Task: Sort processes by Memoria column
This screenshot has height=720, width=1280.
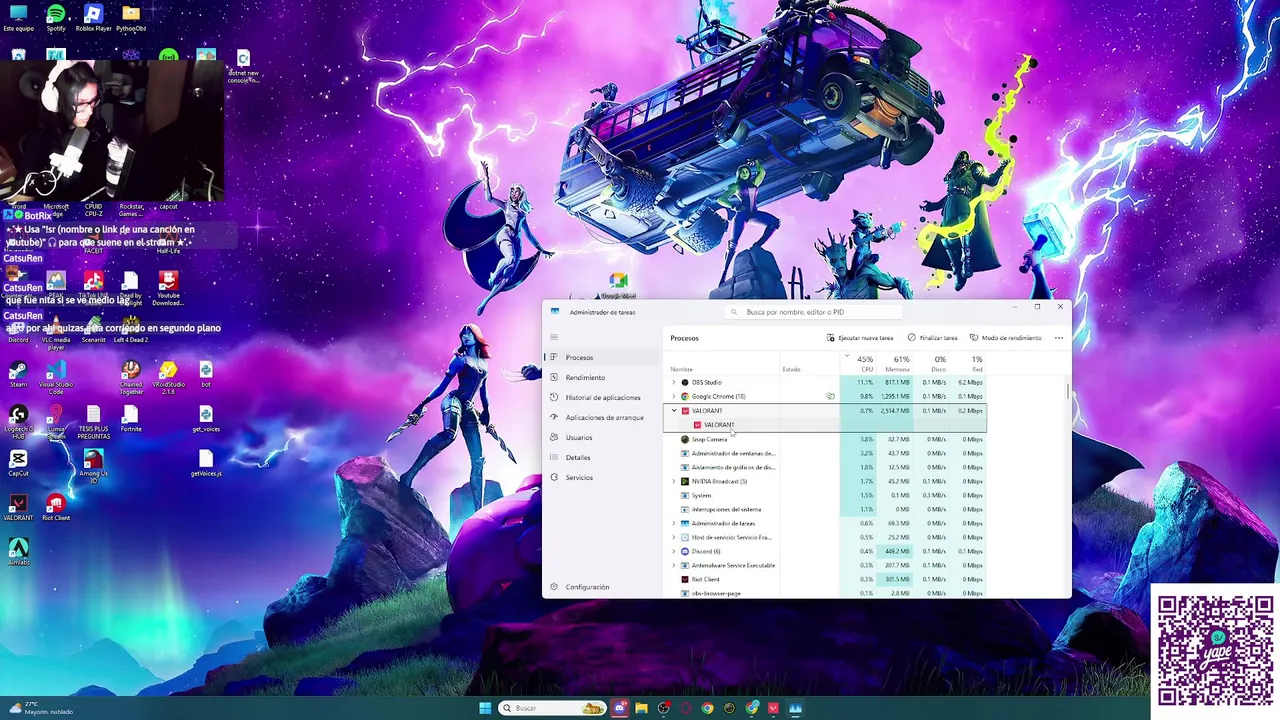Action: [x=898, y=364]
